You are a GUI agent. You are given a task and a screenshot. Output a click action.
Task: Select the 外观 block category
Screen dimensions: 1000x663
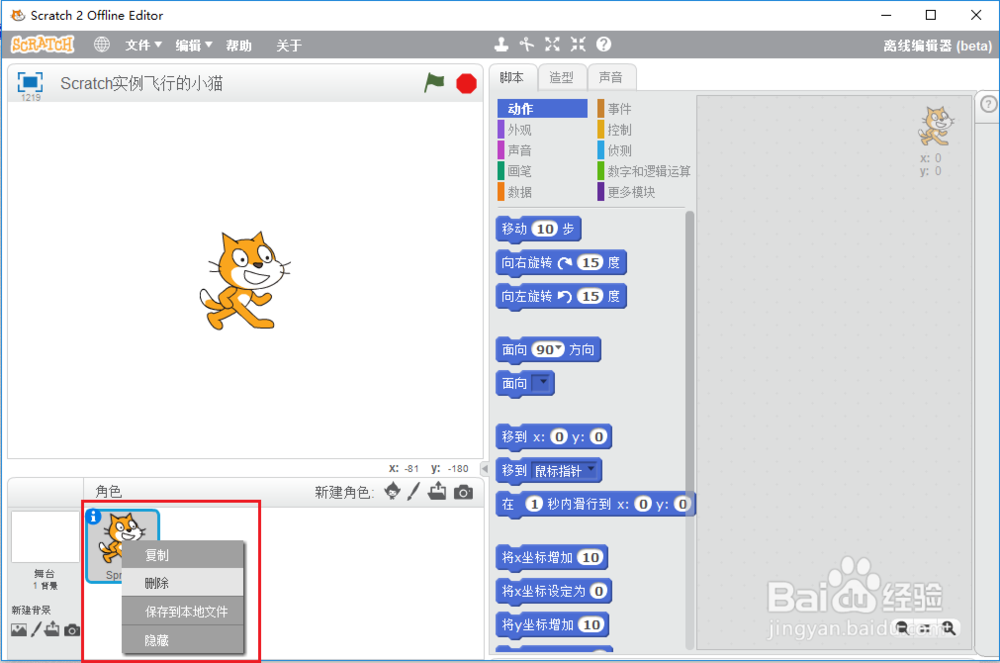(542, 129)
